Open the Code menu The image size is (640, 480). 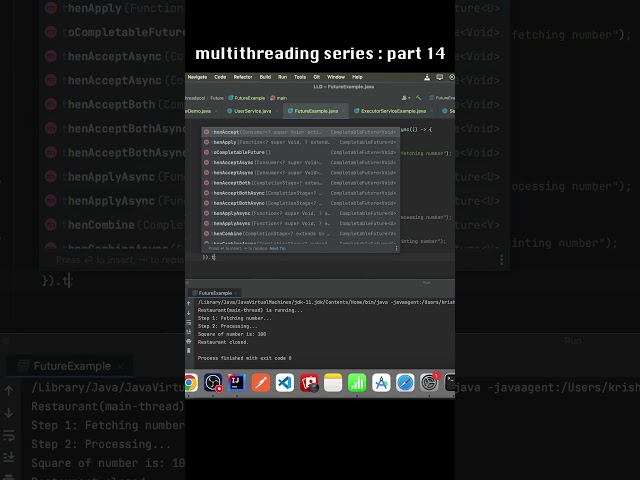tap(220, 77)
